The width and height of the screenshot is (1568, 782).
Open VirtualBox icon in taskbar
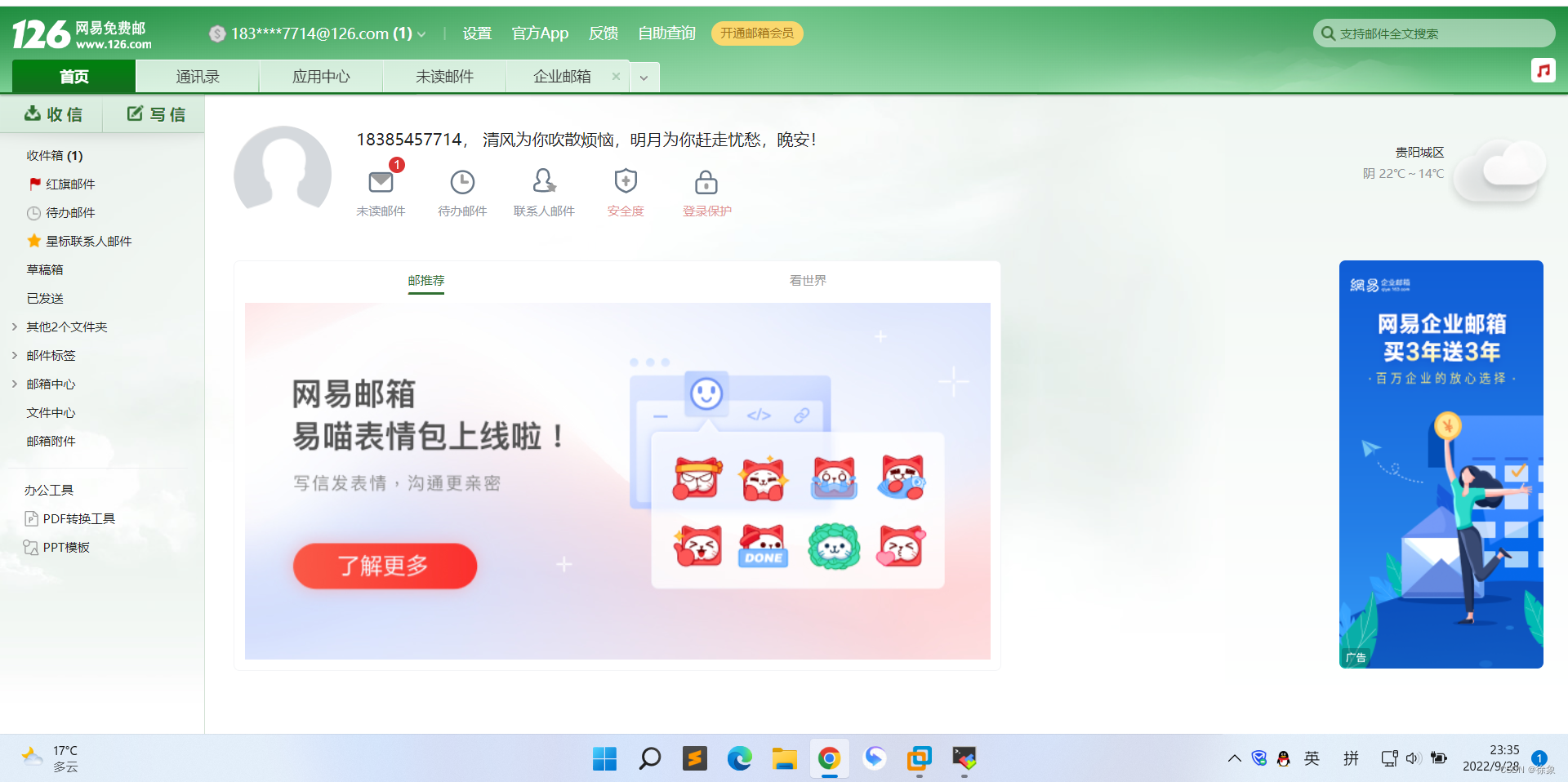(x=920, y=758)
